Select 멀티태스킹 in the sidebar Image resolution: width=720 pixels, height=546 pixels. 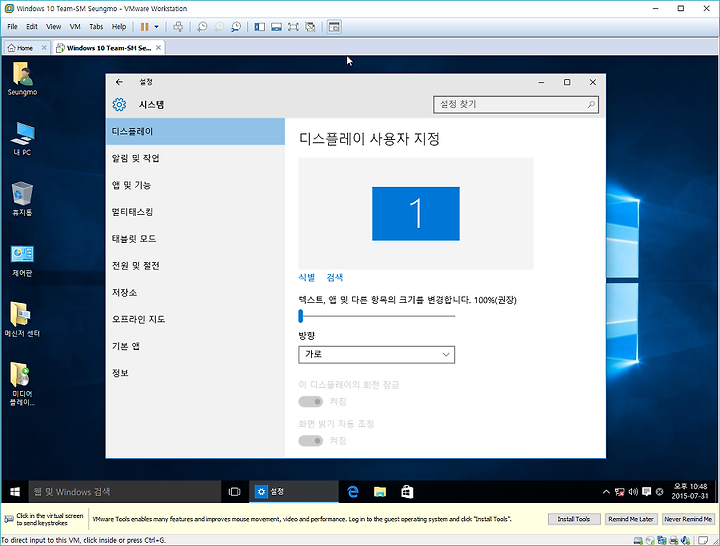click(195, 212)
